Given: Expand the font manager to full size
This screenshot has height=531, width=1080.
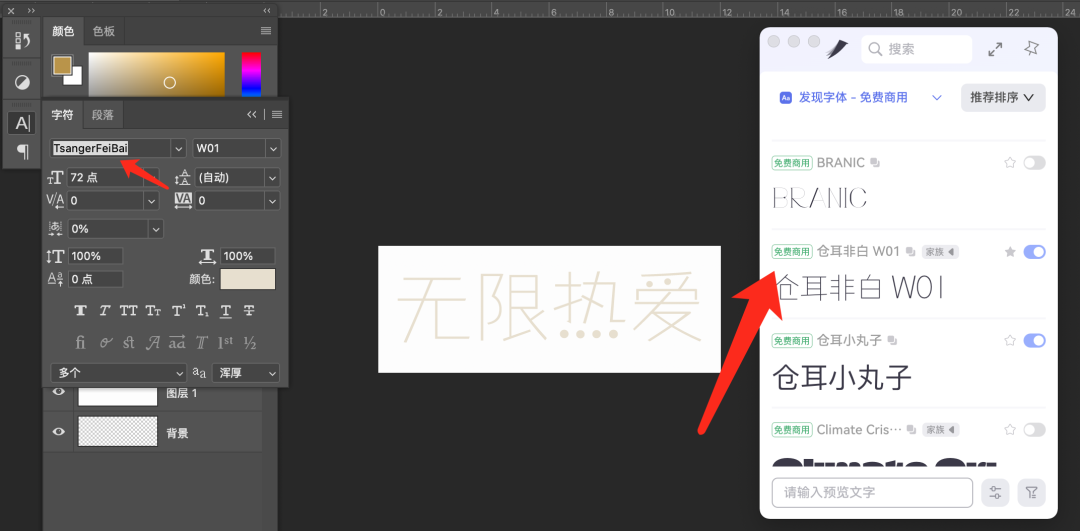Looking at the screenshot, I should pyautogui.click(x=995, y=49).
